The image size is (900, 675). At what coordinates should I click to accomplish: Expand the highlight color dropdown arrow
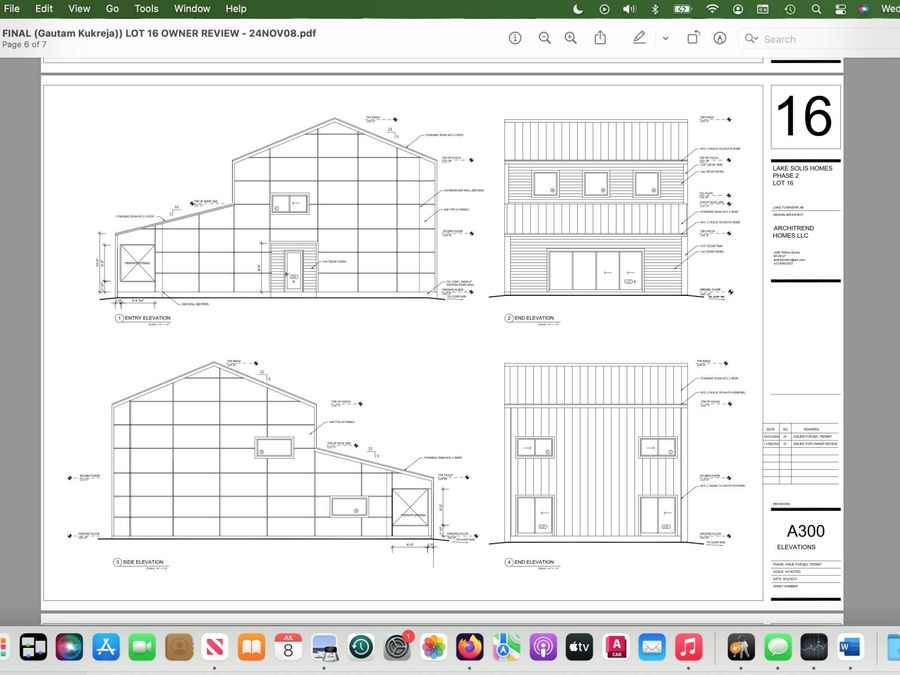[x=665, y=38]
